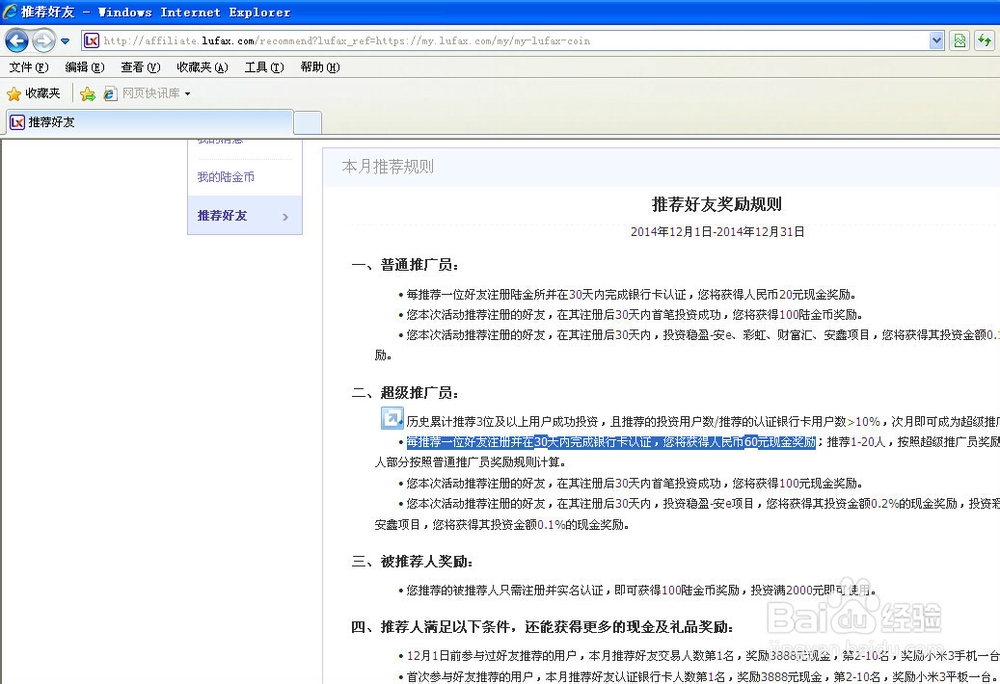Screen dimensions: 1000x684
Task: Click the 本月推荐规则 heading
Action: point(388,166)
